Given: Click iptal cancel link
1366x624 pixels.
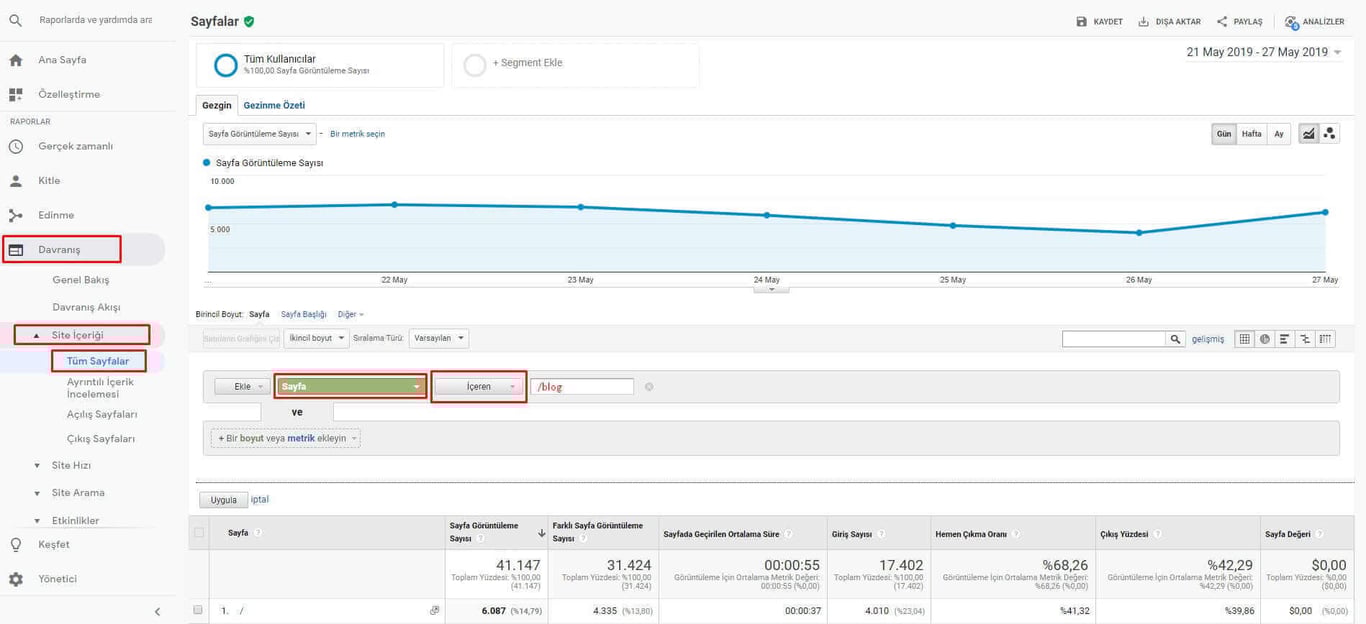Looking at the screenshot, I should click(x=260, y=499).
